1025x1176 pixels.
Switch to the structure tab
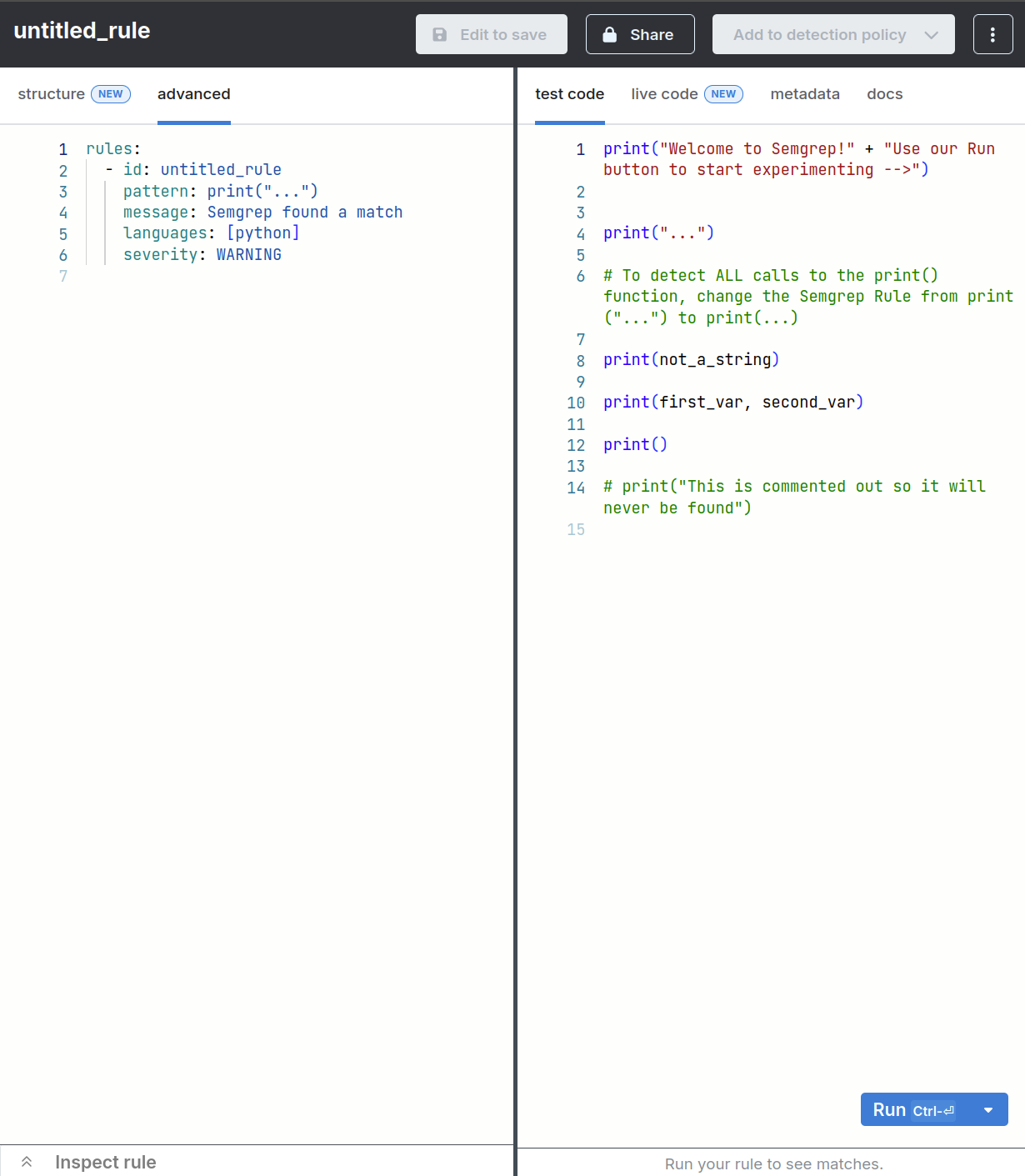pos(51,94)
